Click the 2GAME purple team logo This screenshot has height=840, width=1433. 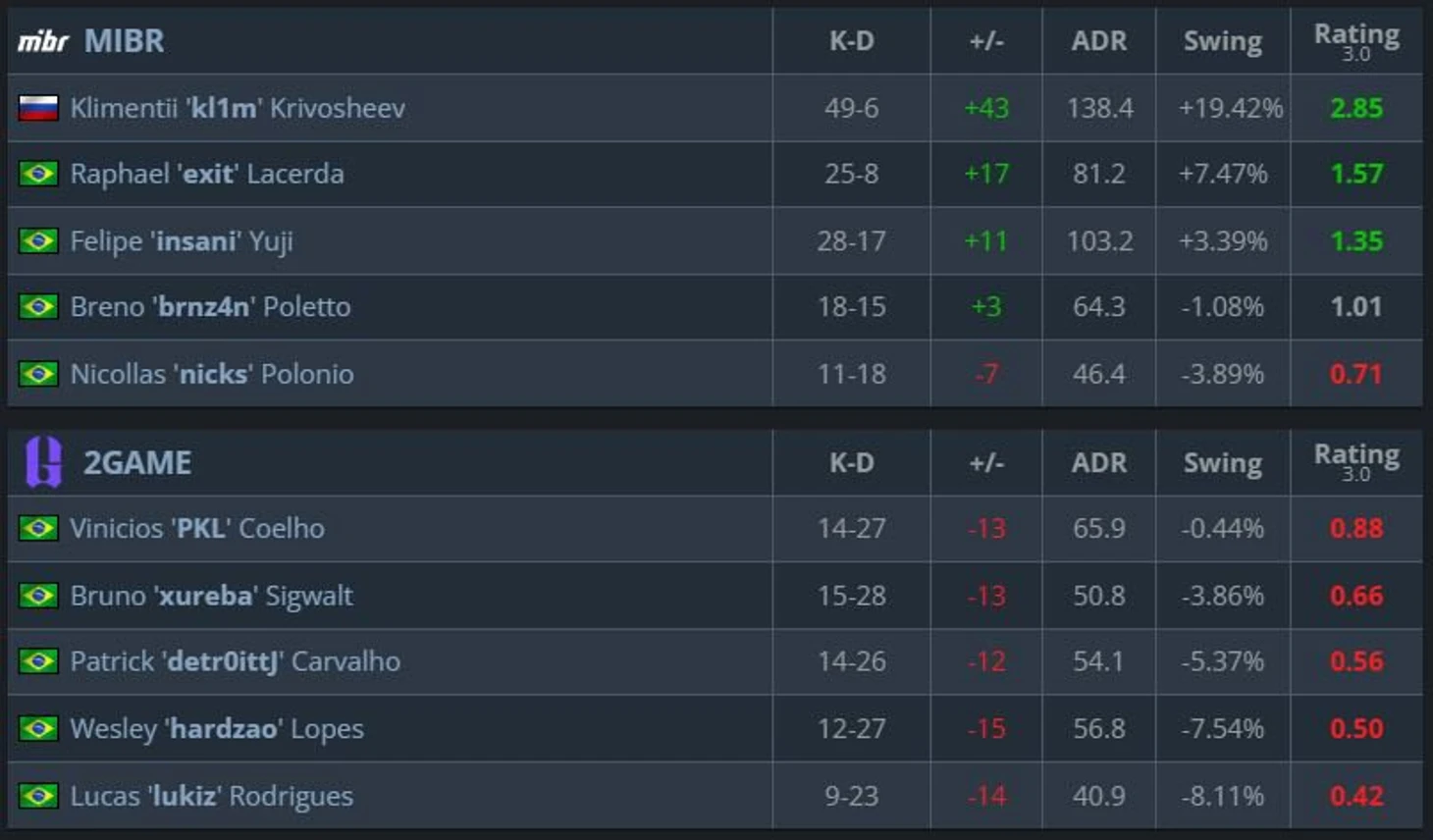click(43, 462)
